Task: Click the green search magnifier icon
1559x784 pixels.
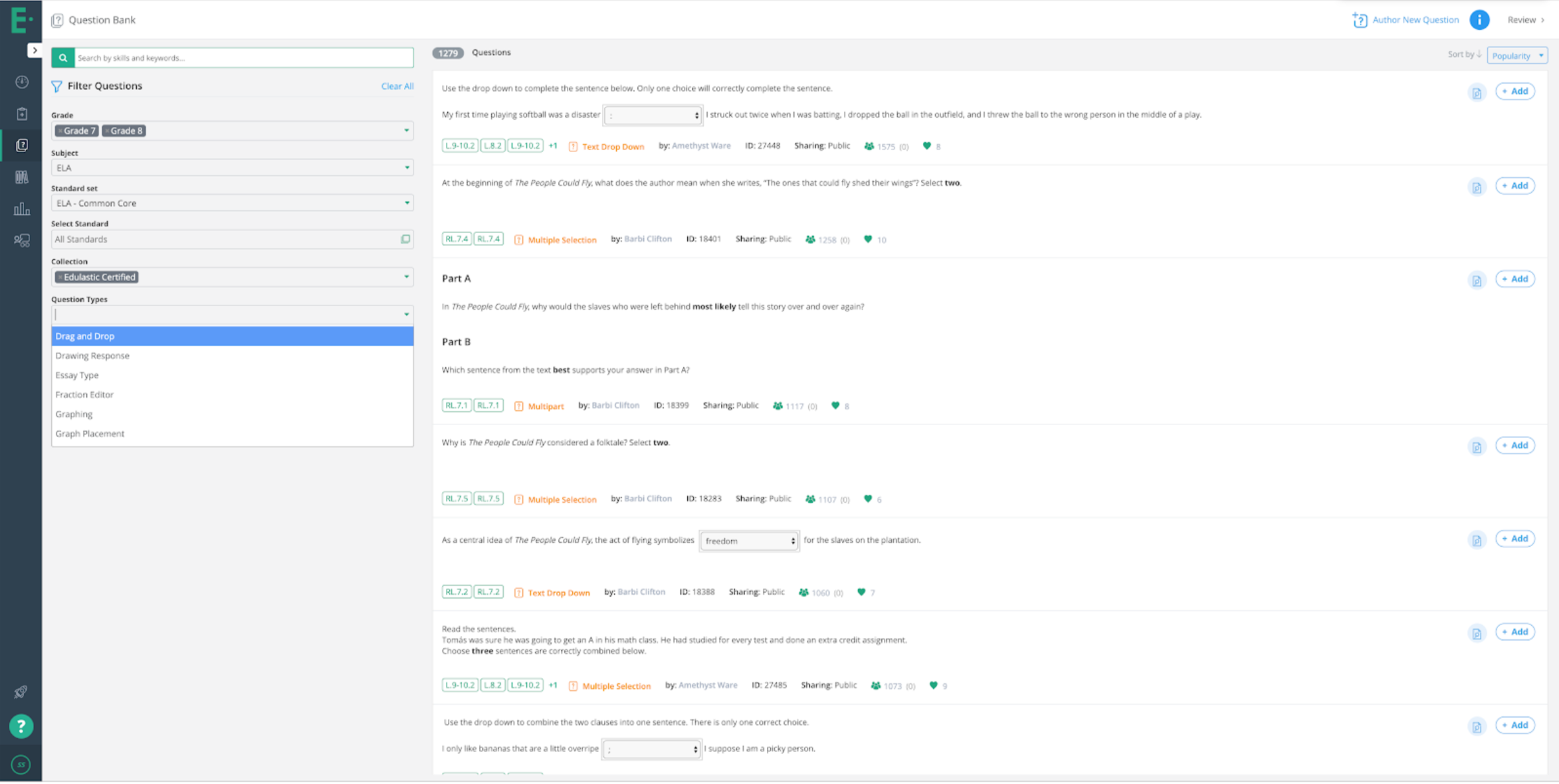Action: pos(62,58)
